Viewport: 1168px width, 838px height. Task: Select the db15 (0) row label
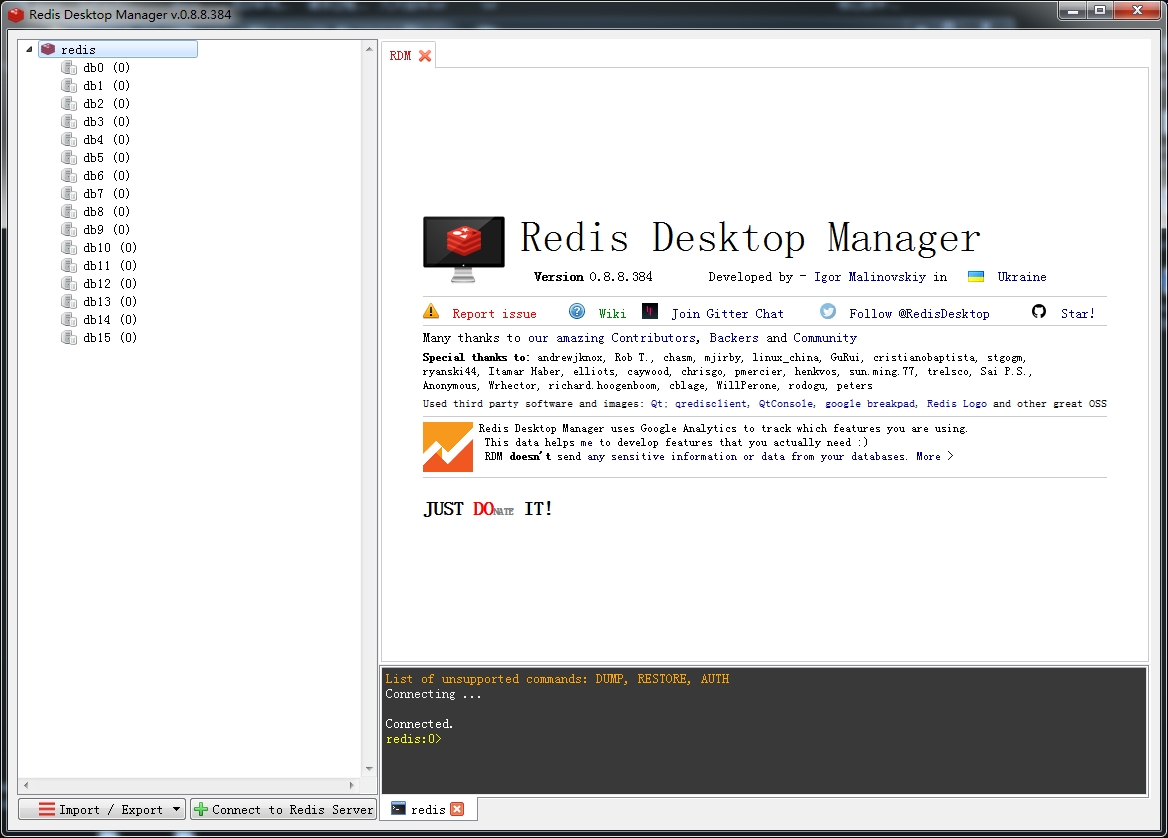[110, 337]
